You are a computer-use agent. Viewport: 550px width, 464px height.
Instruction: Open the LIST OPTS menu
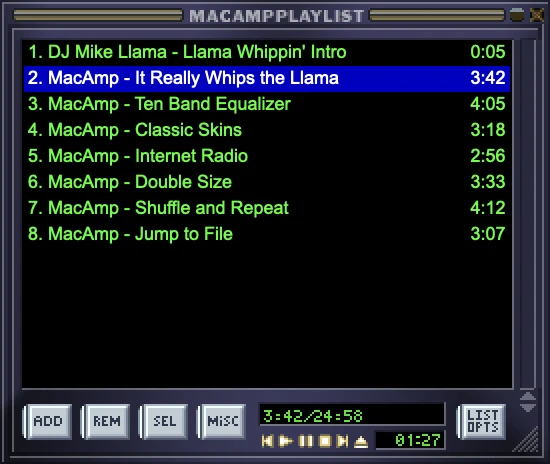482,421
